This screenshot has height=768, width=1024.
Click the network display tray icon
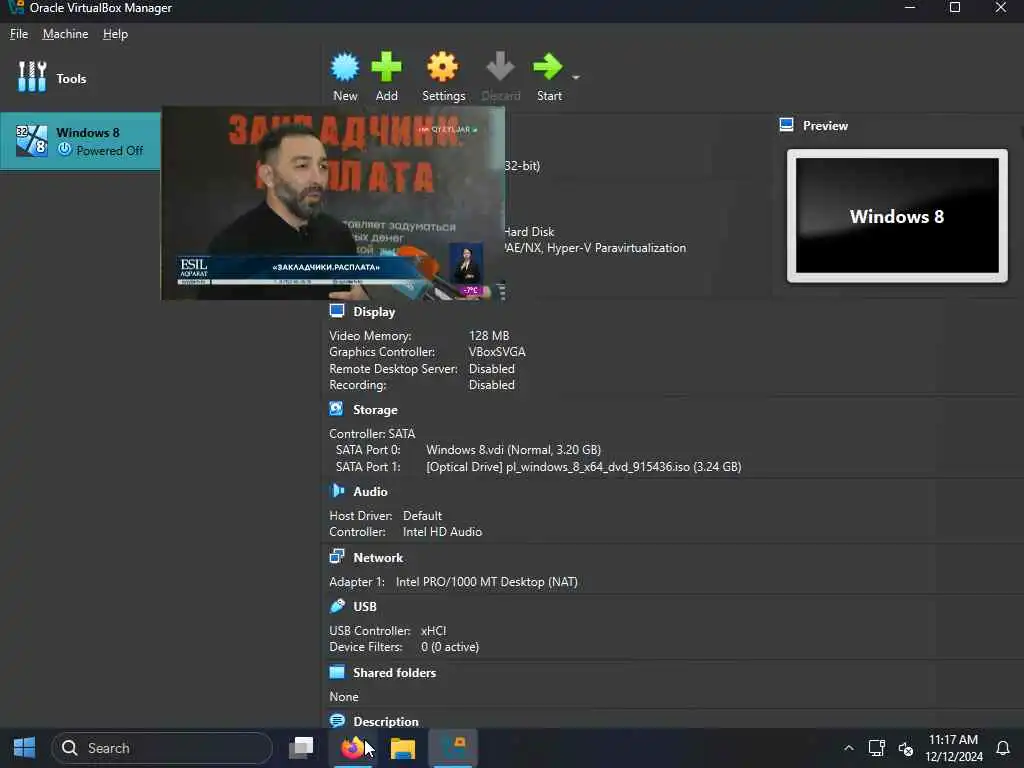click(x=876, y=748)
